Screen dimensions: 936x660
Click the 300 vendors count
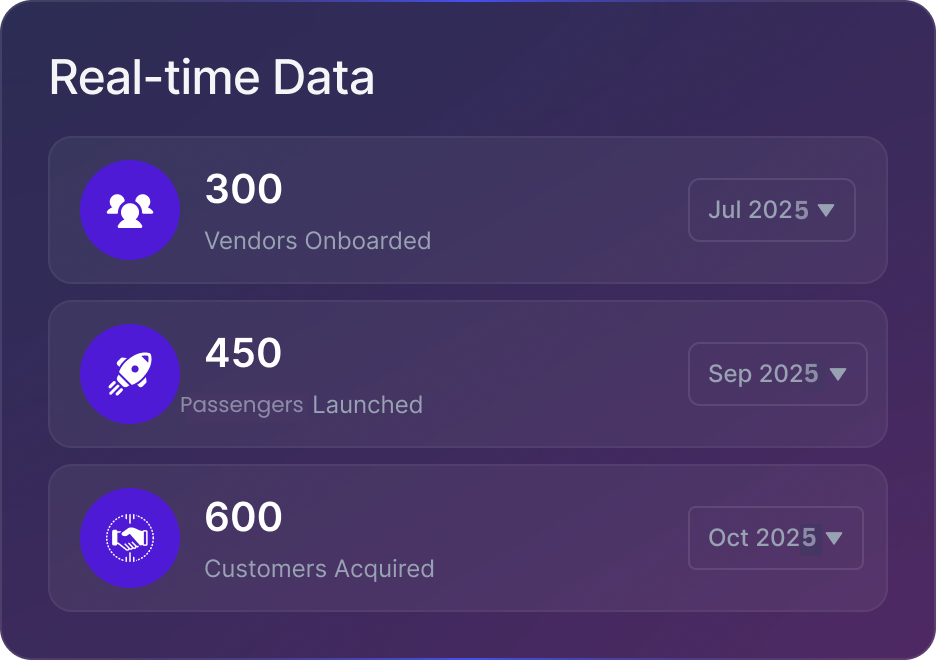(x=244, y=189)
